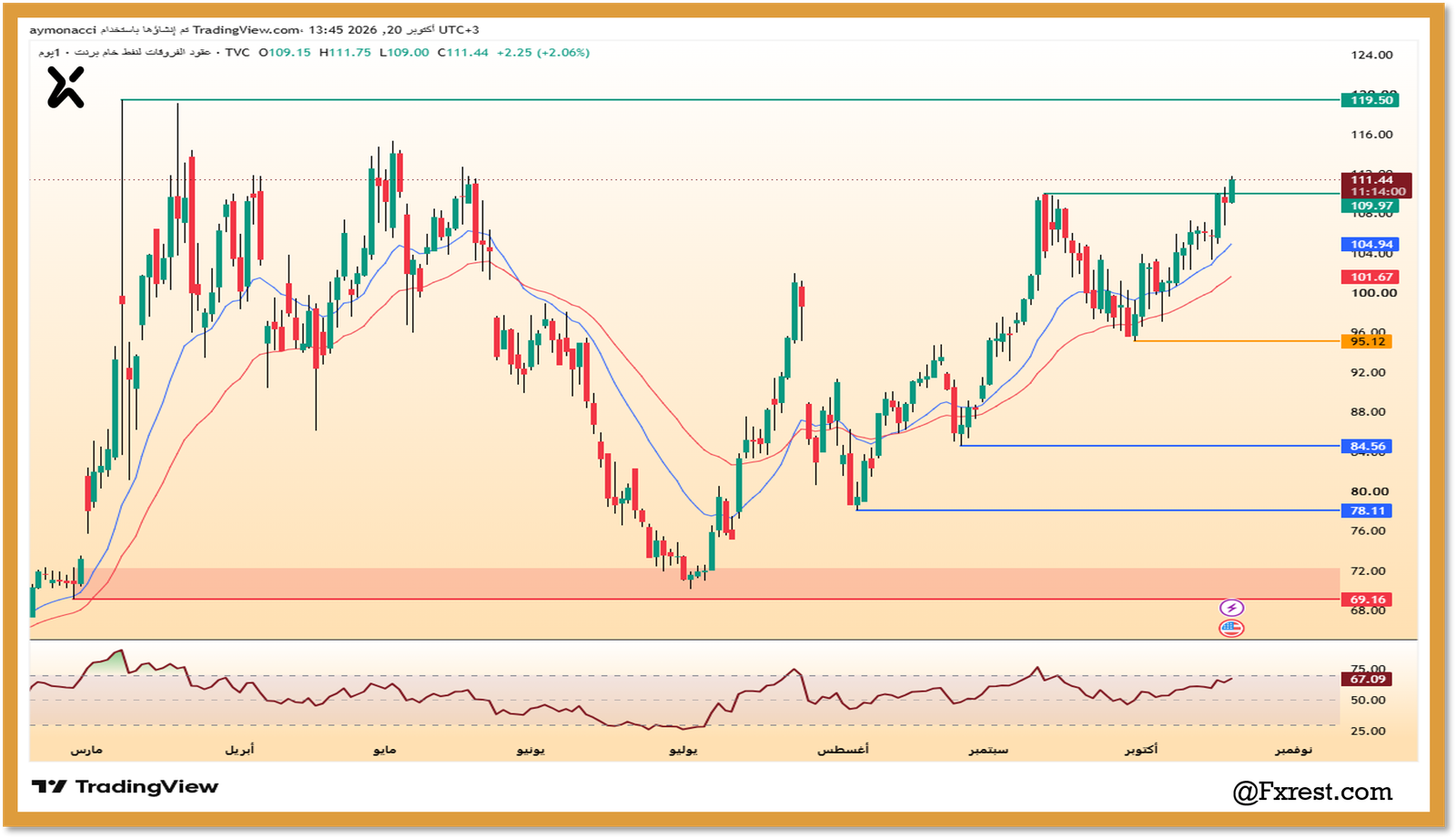Click the blue 84.56 support label
Screen dimensions: 1456x838
click(1367, 447)
